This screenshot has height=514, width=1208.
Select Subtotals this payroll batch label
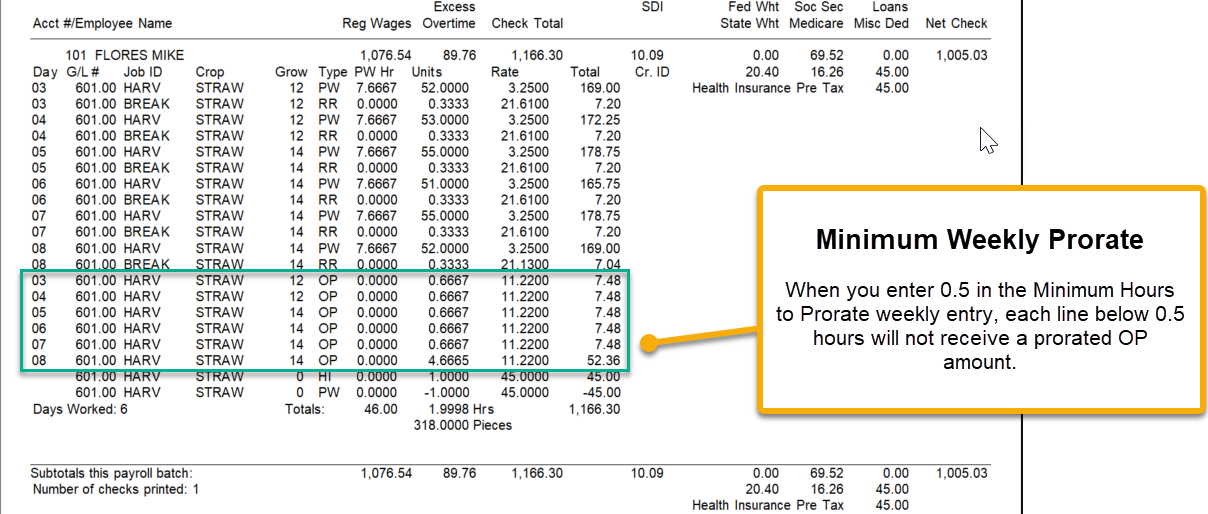[x=111, y=473]
